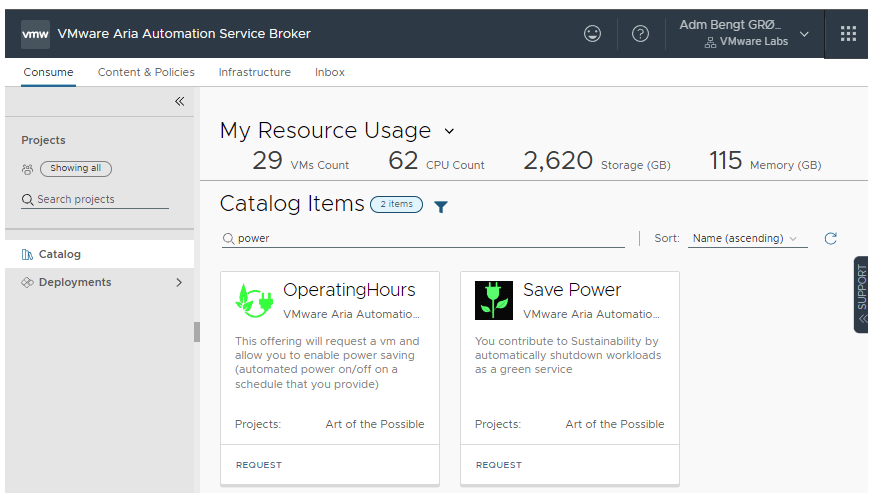Expand My Resource Usage chevron
Image resolution: width=881 pixels, height=503 pixels.
[449, 132]
